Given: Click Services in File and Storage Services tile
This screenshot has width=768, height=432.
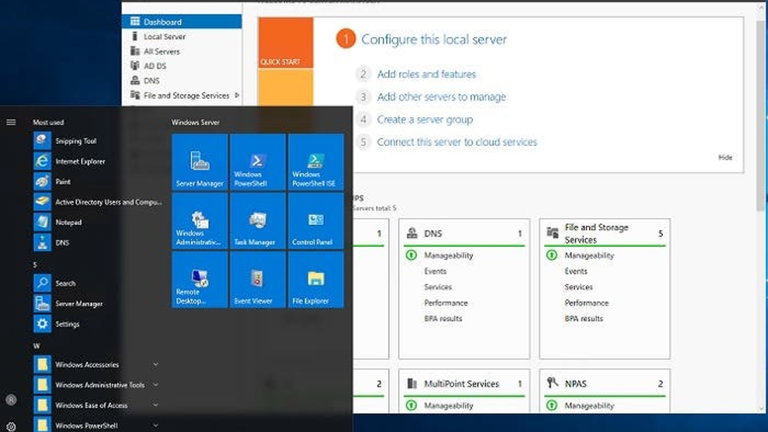Looking at the screenshot, I should point(578,287).
